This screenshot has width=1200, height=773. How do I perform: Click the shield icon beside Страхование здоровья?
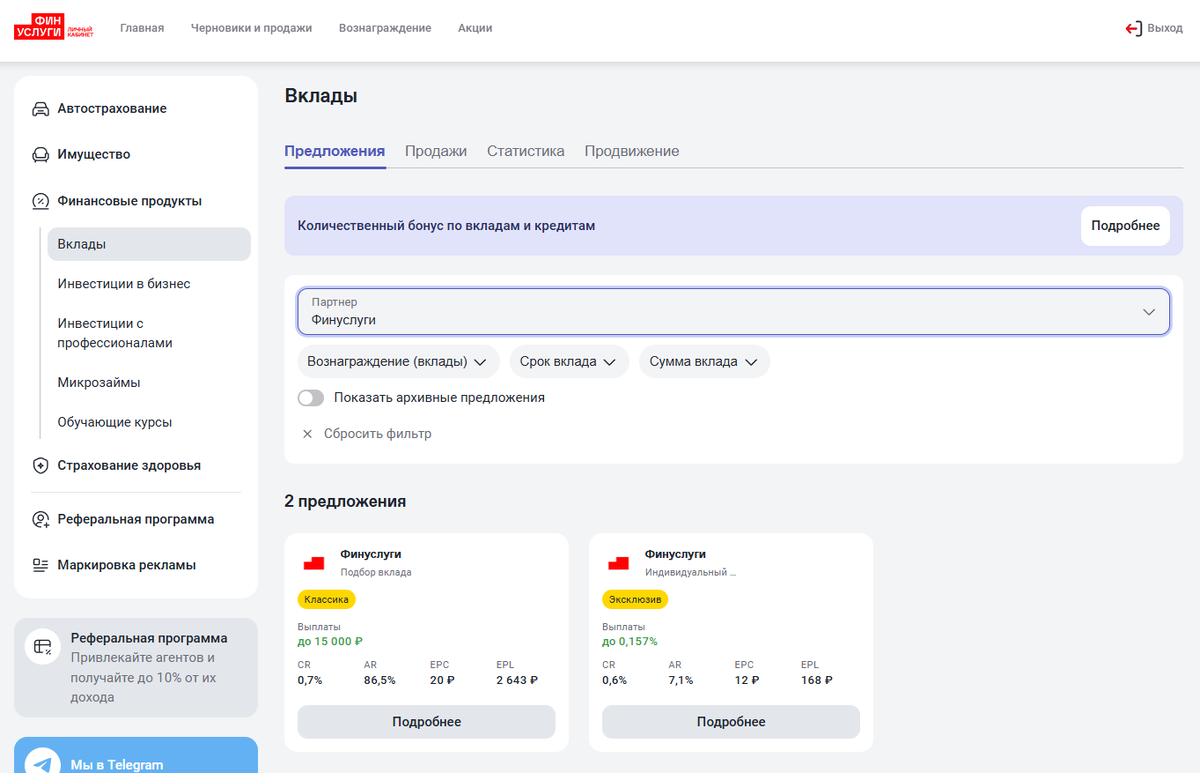pos(41,466)
